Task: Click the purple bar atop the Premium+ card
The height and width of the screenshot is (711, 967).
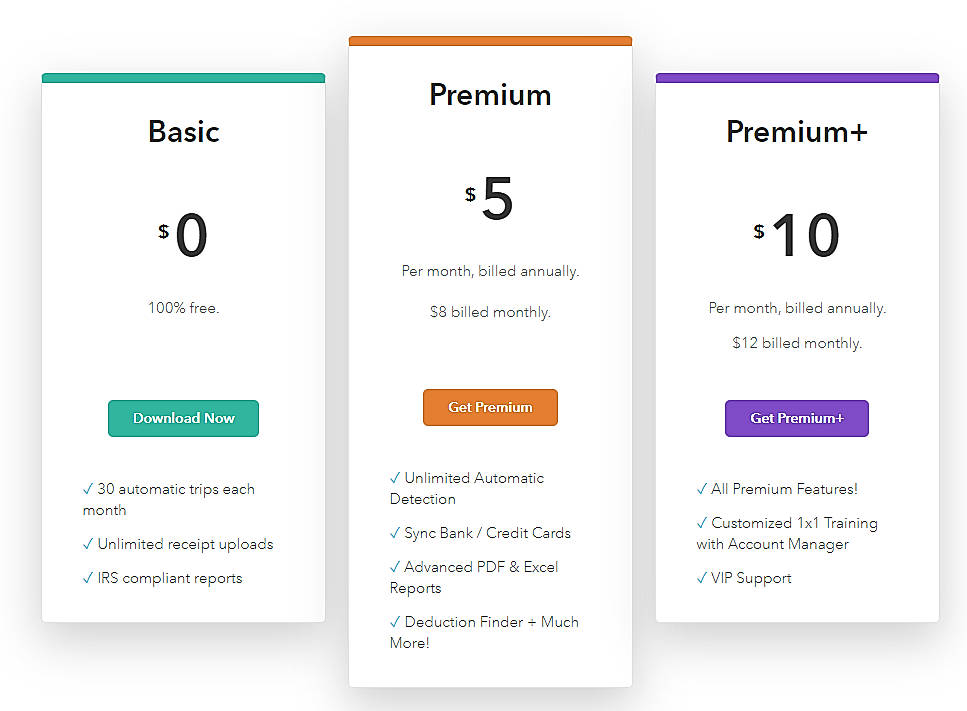Action: point(796,77)
